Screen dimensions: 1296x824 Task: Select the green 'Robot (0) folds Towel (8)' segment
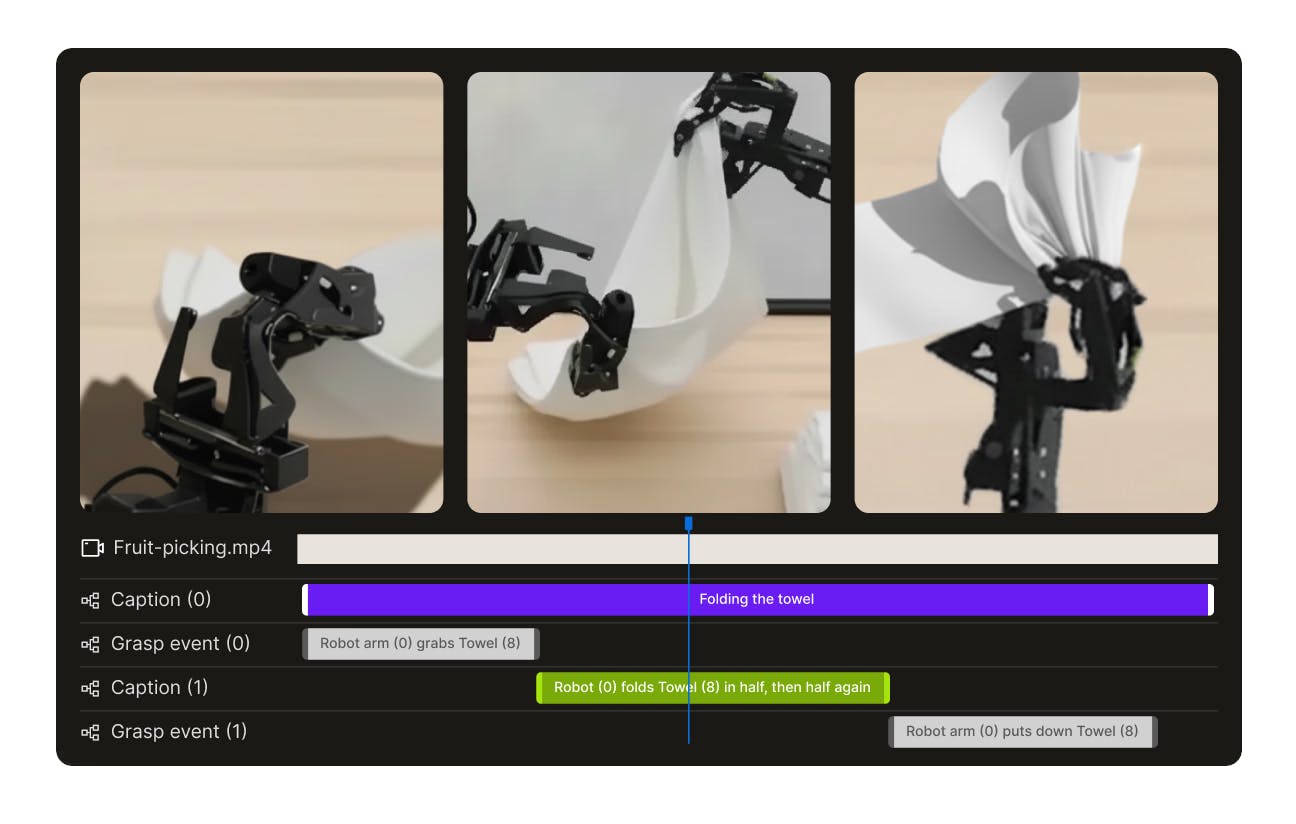pyautogui.click(x=713, y=687)
